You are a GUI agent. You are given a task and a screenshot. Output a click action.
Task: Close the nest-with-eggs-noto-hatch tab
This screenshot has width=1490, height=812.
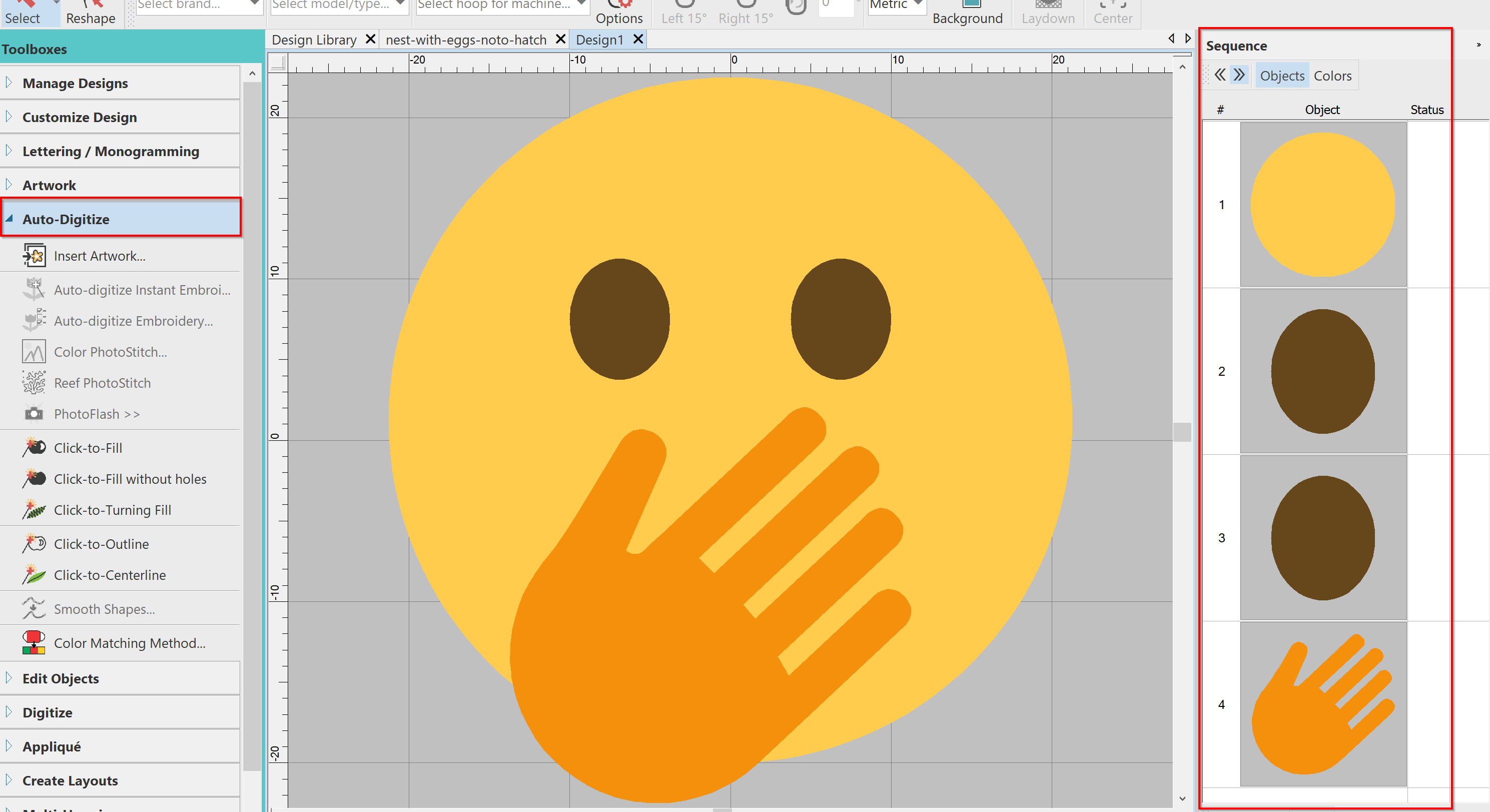click(560, 40)
